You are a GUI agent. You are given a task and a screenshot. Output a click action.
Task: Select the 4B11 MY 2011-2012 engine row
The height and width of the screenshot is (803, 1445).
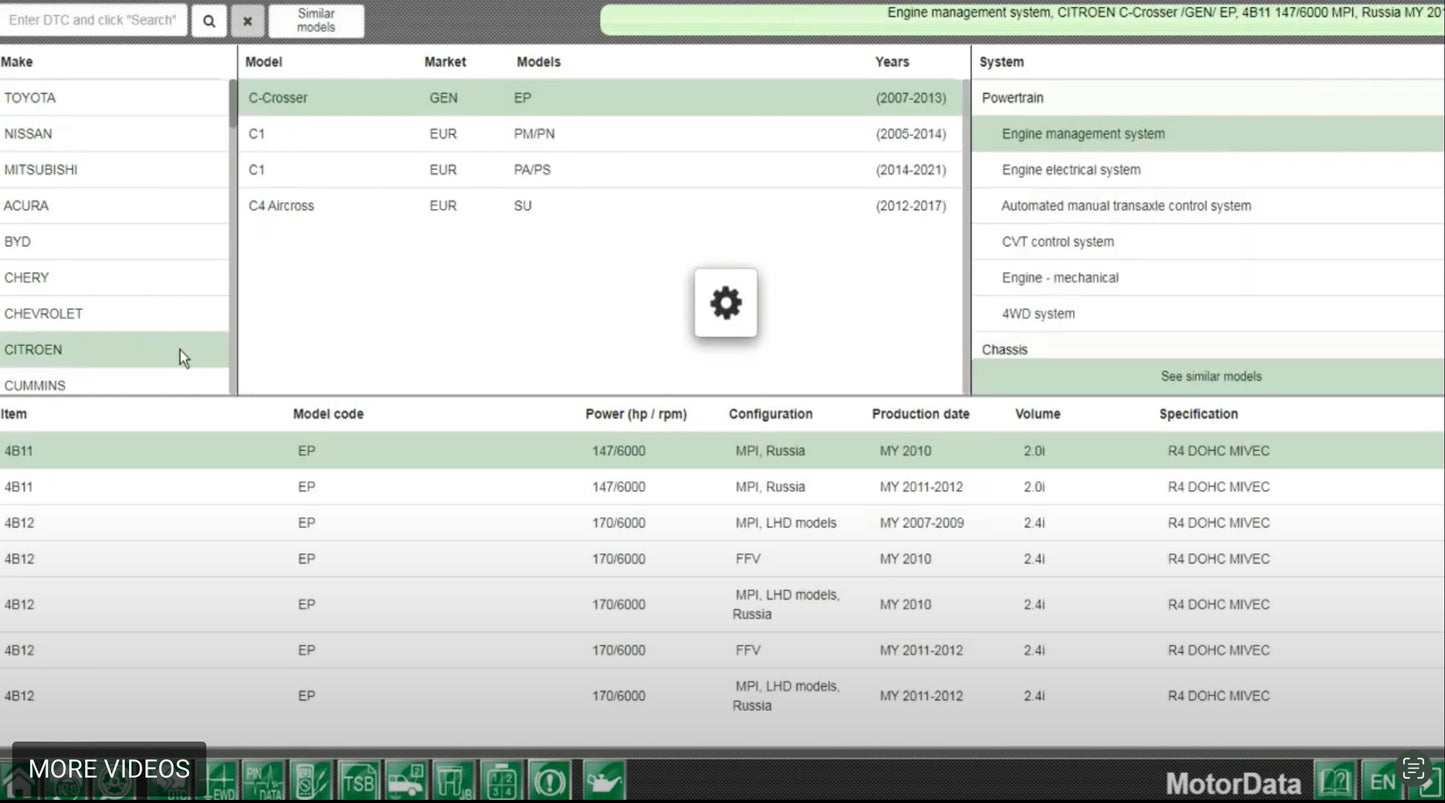coord(722,487)
